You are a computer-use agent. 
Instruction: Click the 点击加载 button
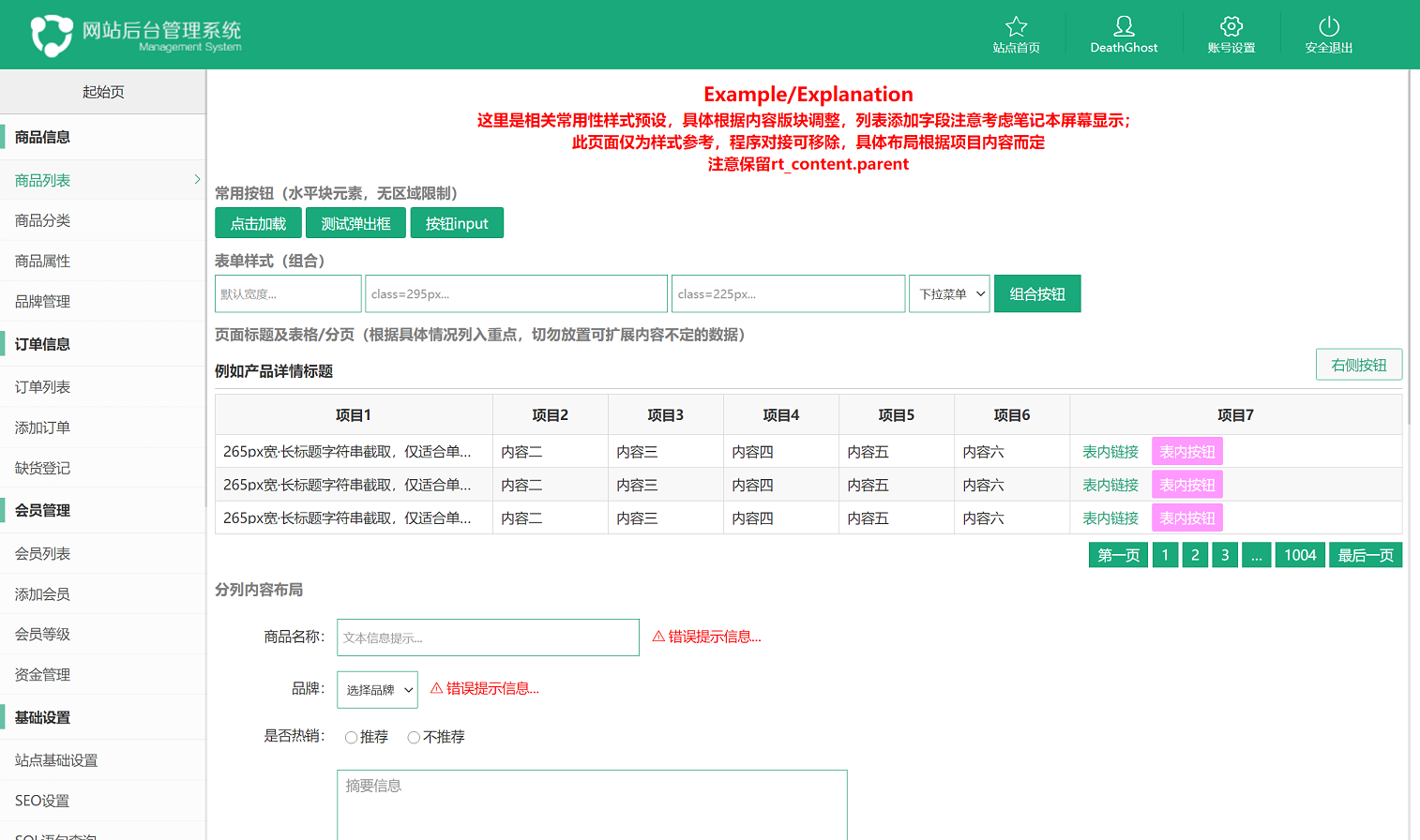[257, 222]
